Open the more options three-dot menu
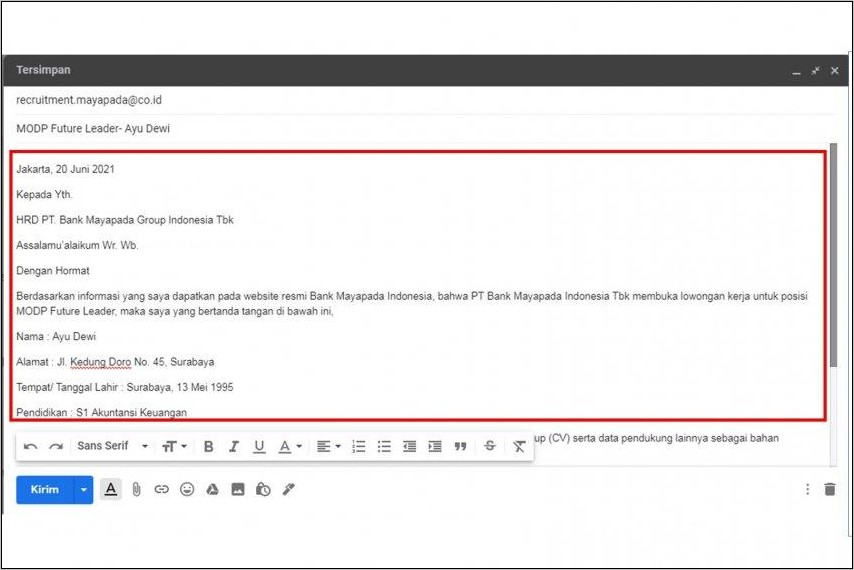 807,489
